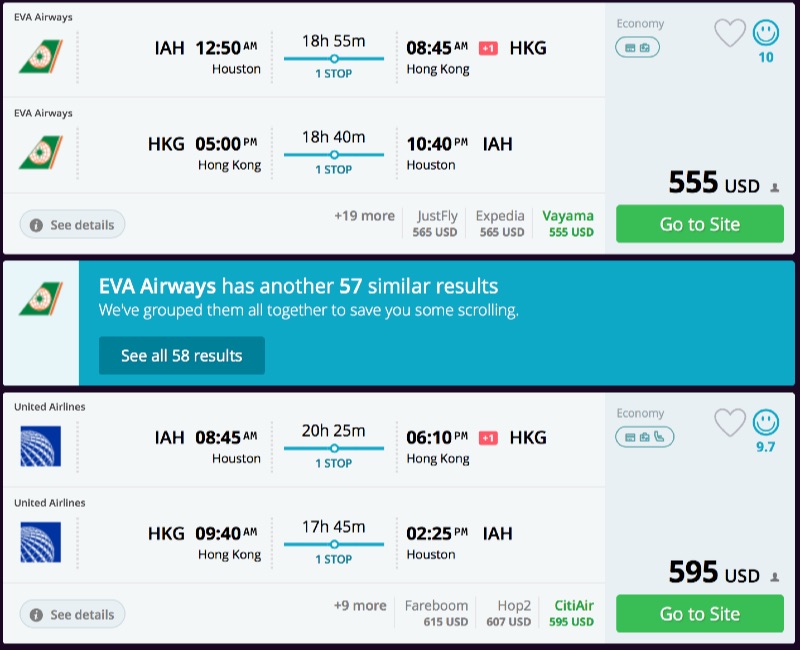This screenshot has height=650, width=800.
Task: Click the smiley rating icon showing 10
Action: coord(766,33)
